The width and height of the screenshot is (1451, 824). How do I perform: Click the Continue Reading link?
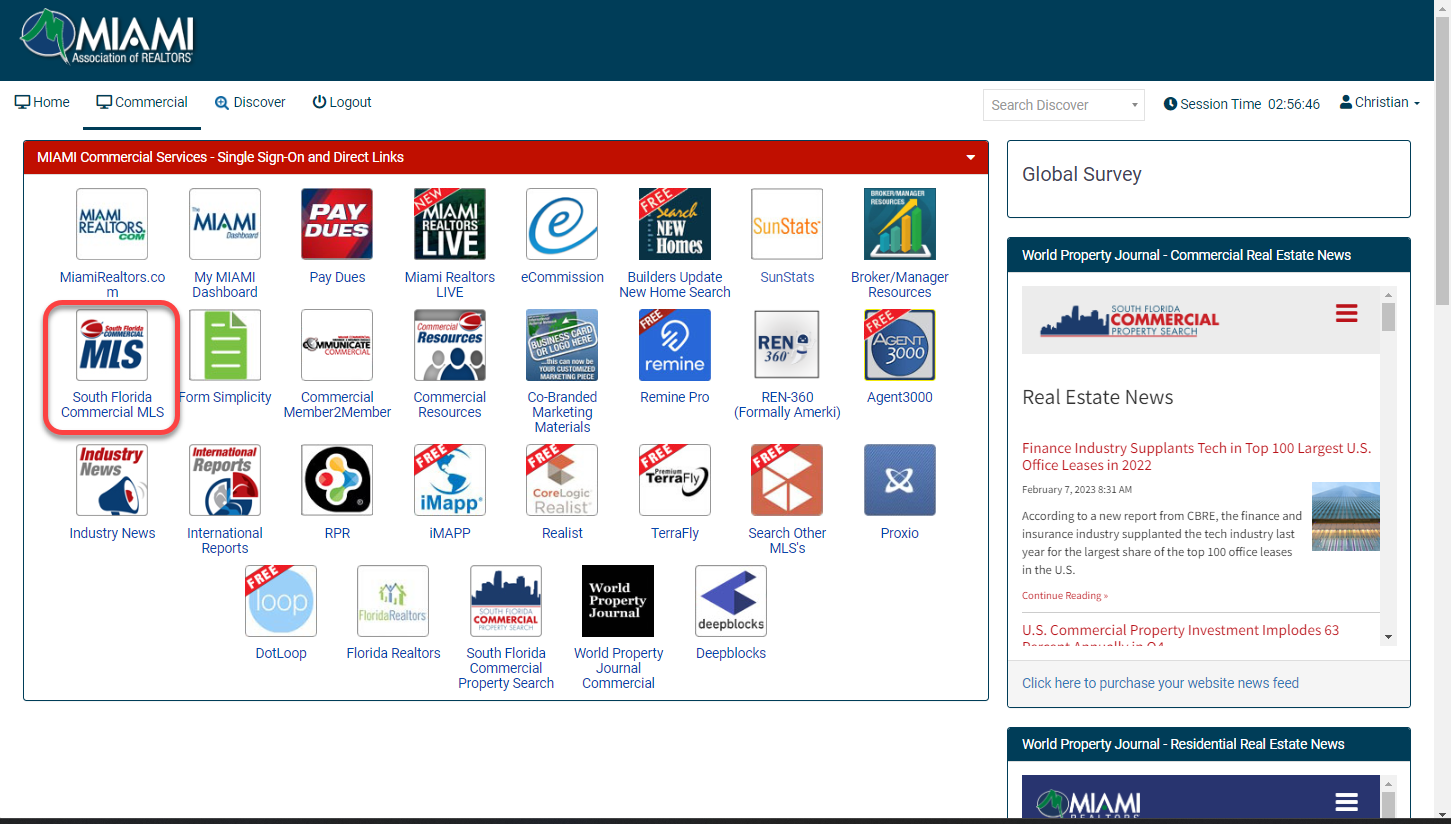click(x=1065, y=596)
